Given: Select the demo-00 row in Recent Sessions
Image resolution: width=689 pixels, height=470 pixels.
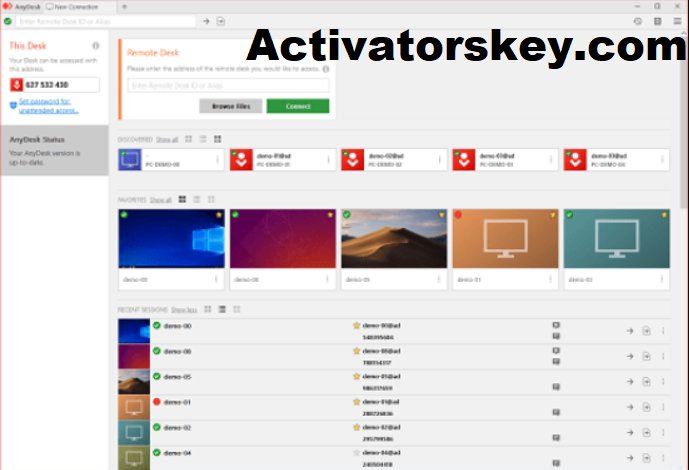Looking at the screenshot, I should (394, 331).
